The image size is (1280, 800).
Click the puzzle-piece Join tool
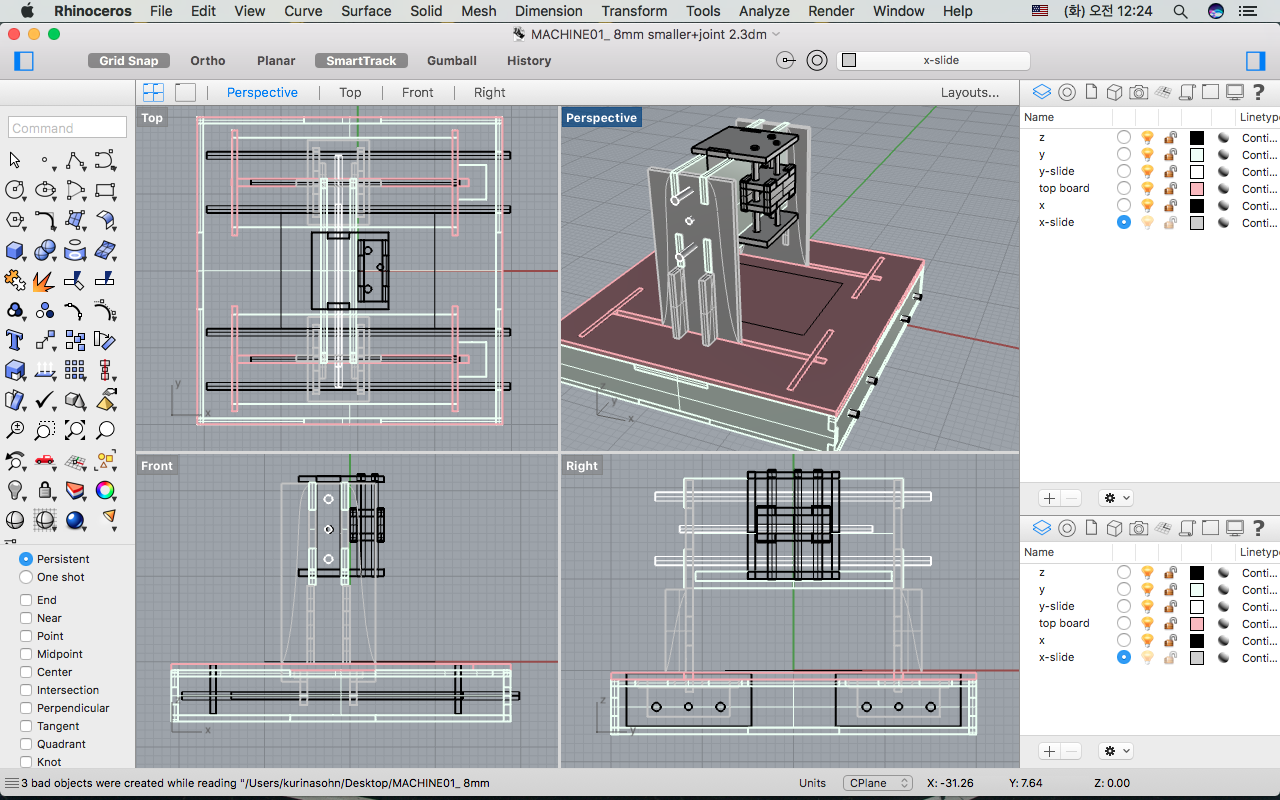coord(15,280)
